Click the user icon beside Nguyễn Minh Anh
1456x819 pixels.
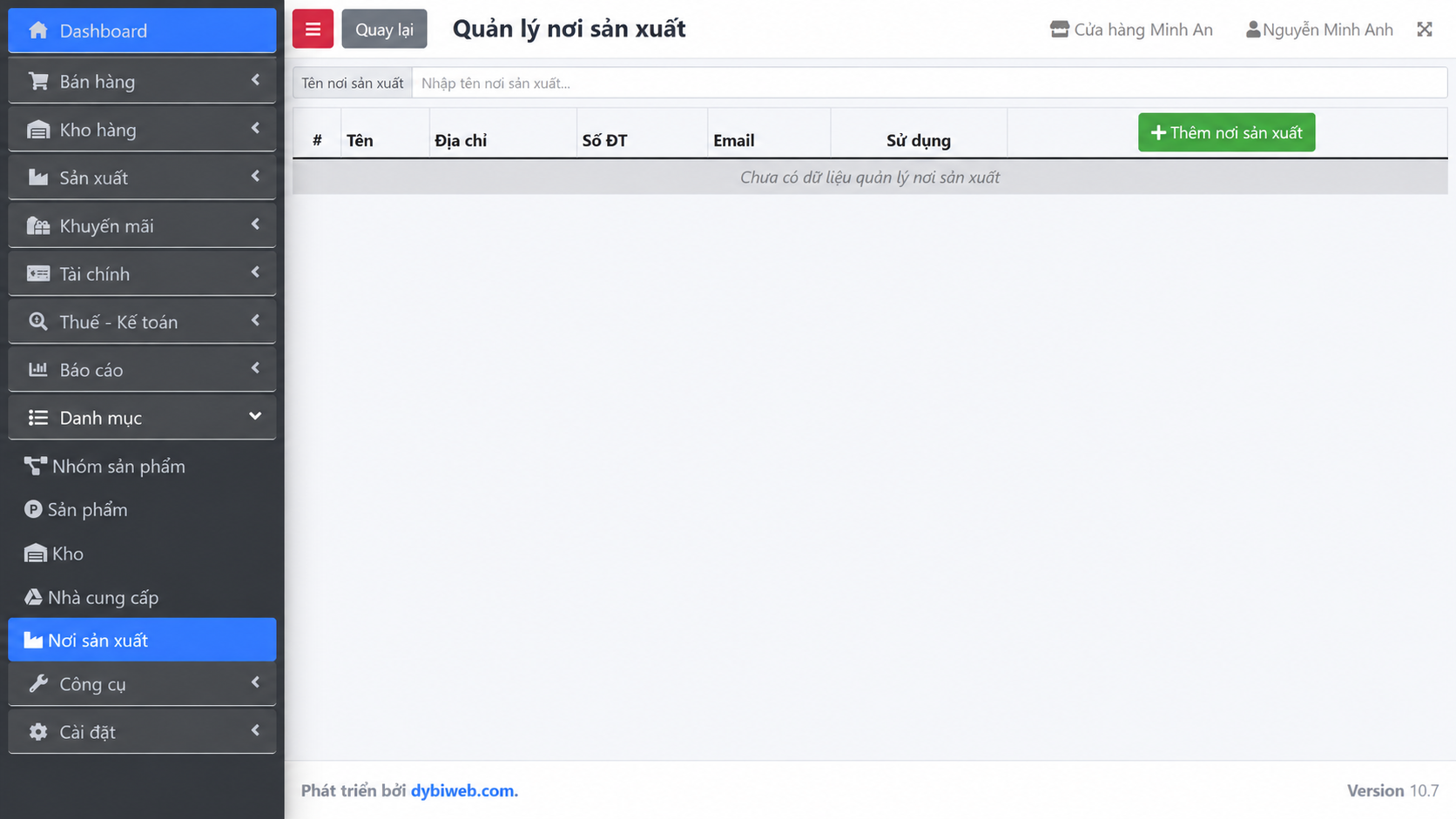[1253, 30]
